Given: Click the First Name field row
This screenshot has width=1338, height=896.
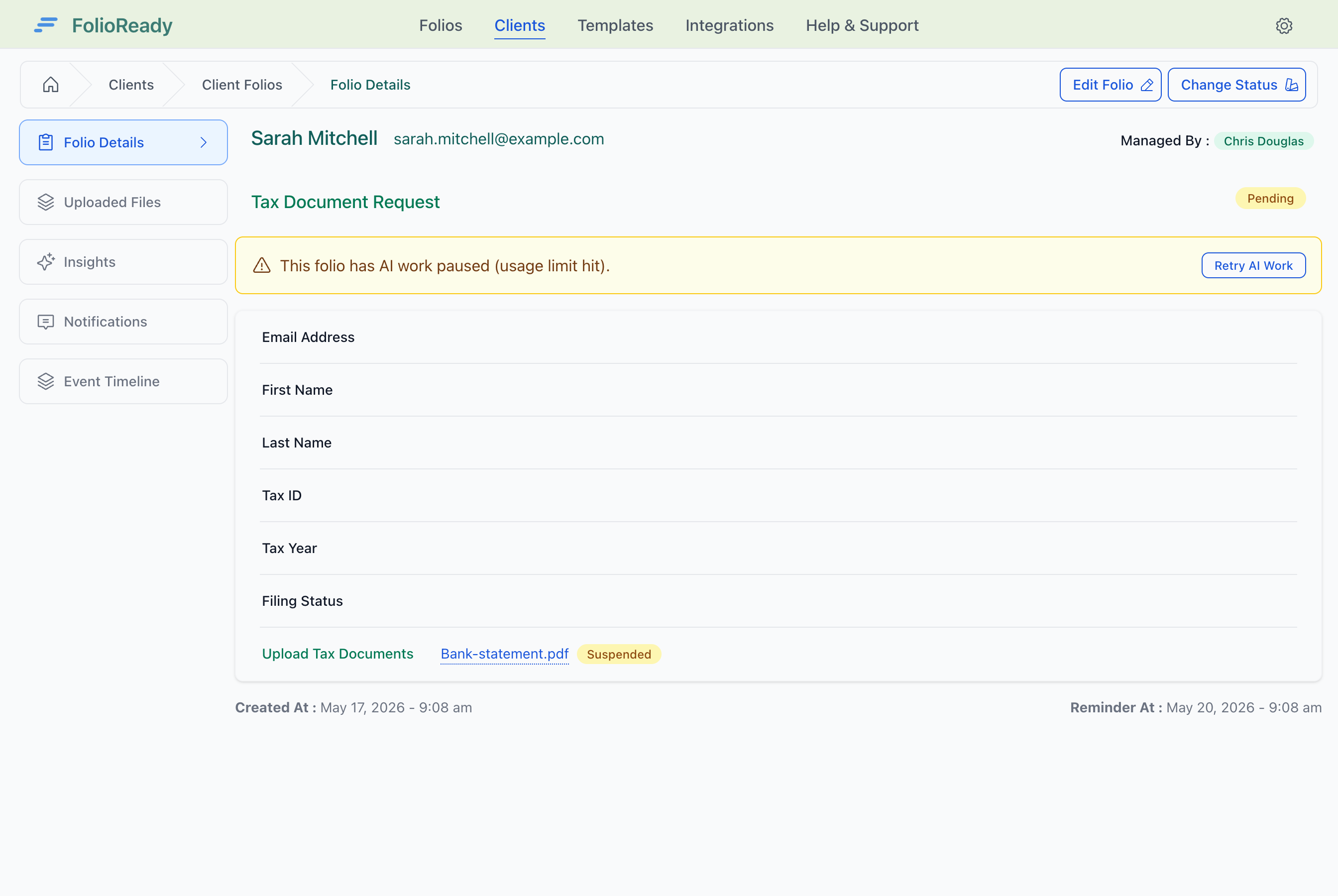Looking at the screenshot, I should pos(778,390).
